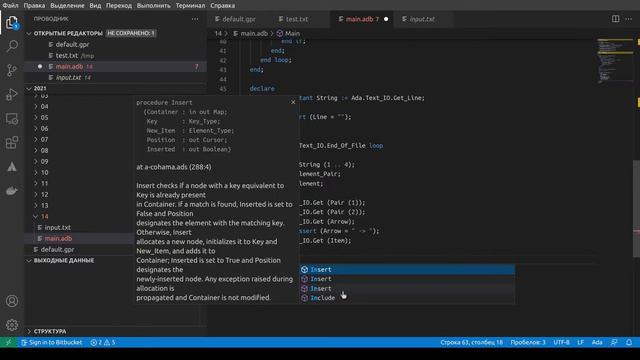Click the remote window indicator in status bar
The image size is (640, 360).
9,342
